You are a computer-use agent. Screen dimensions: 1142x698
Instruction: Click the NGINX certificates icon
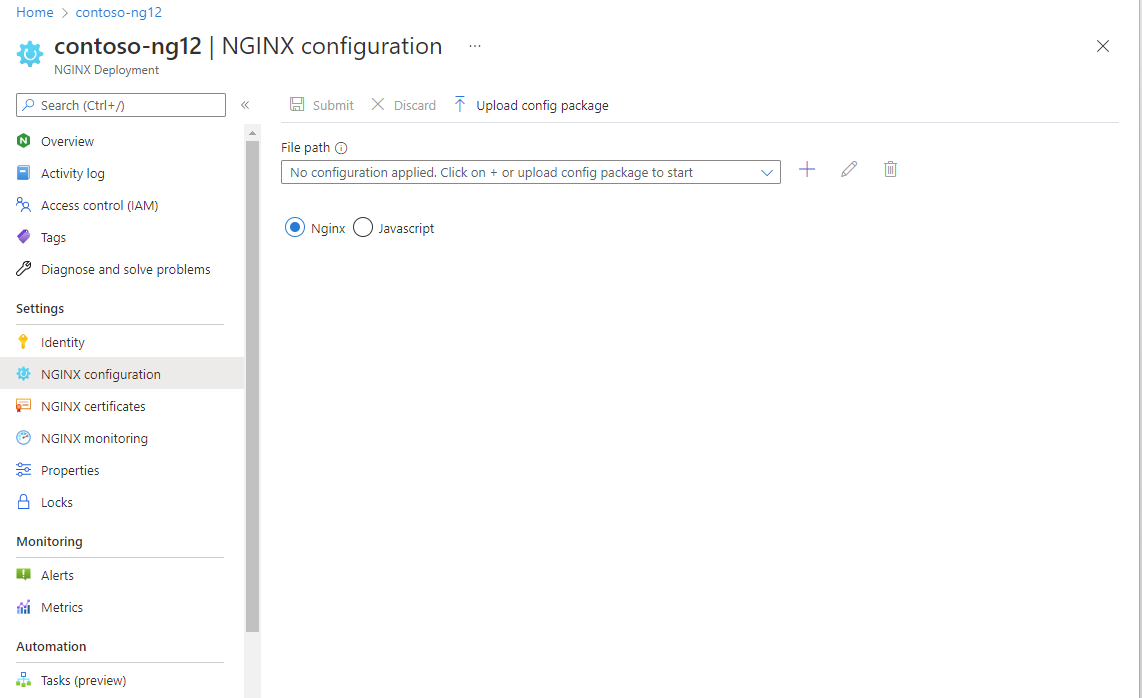click(x=23, y=406)
